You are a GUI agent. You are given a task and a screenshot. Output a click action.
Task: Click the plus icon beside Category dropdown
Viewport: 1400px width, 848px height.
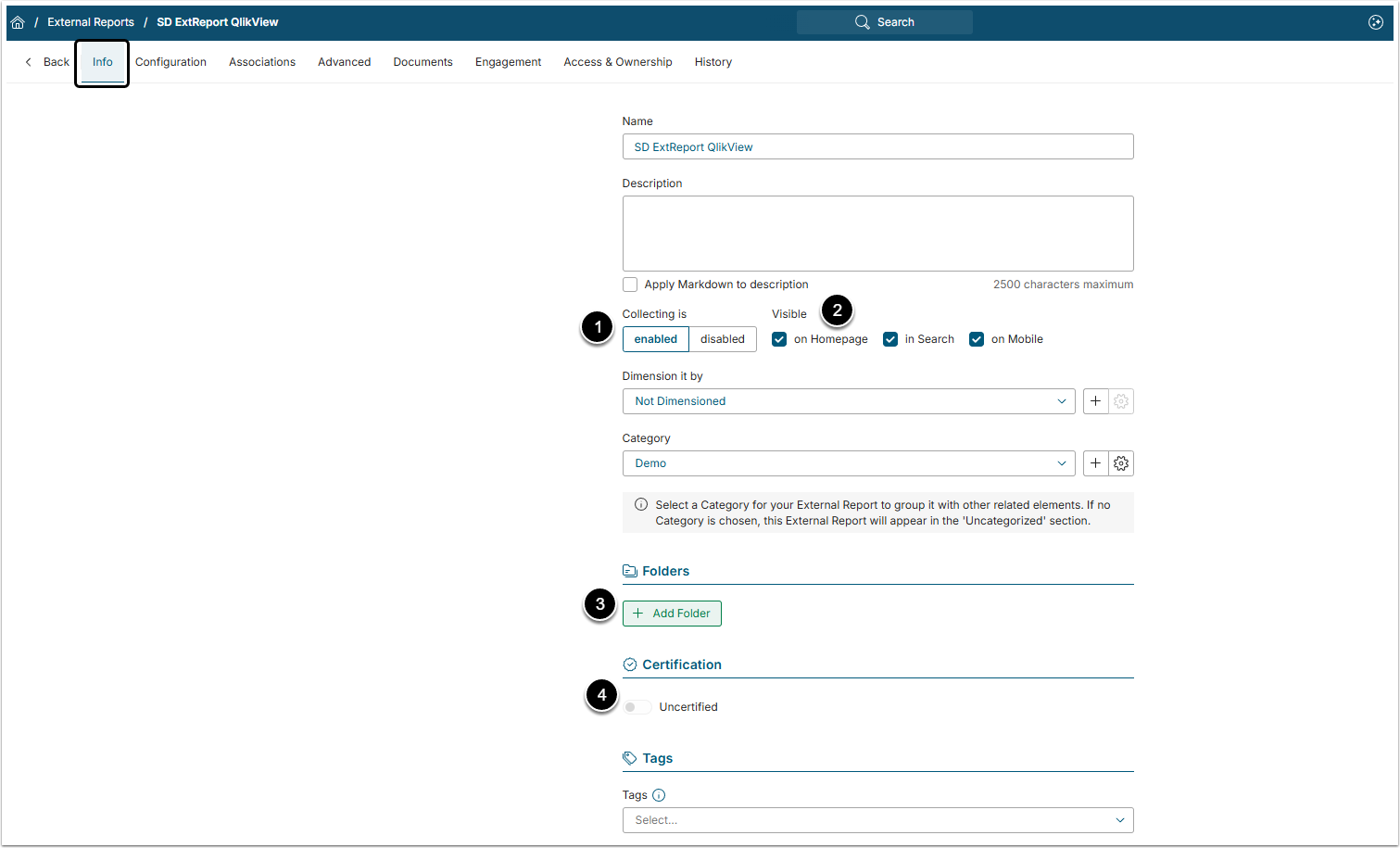coord(1095,463)
